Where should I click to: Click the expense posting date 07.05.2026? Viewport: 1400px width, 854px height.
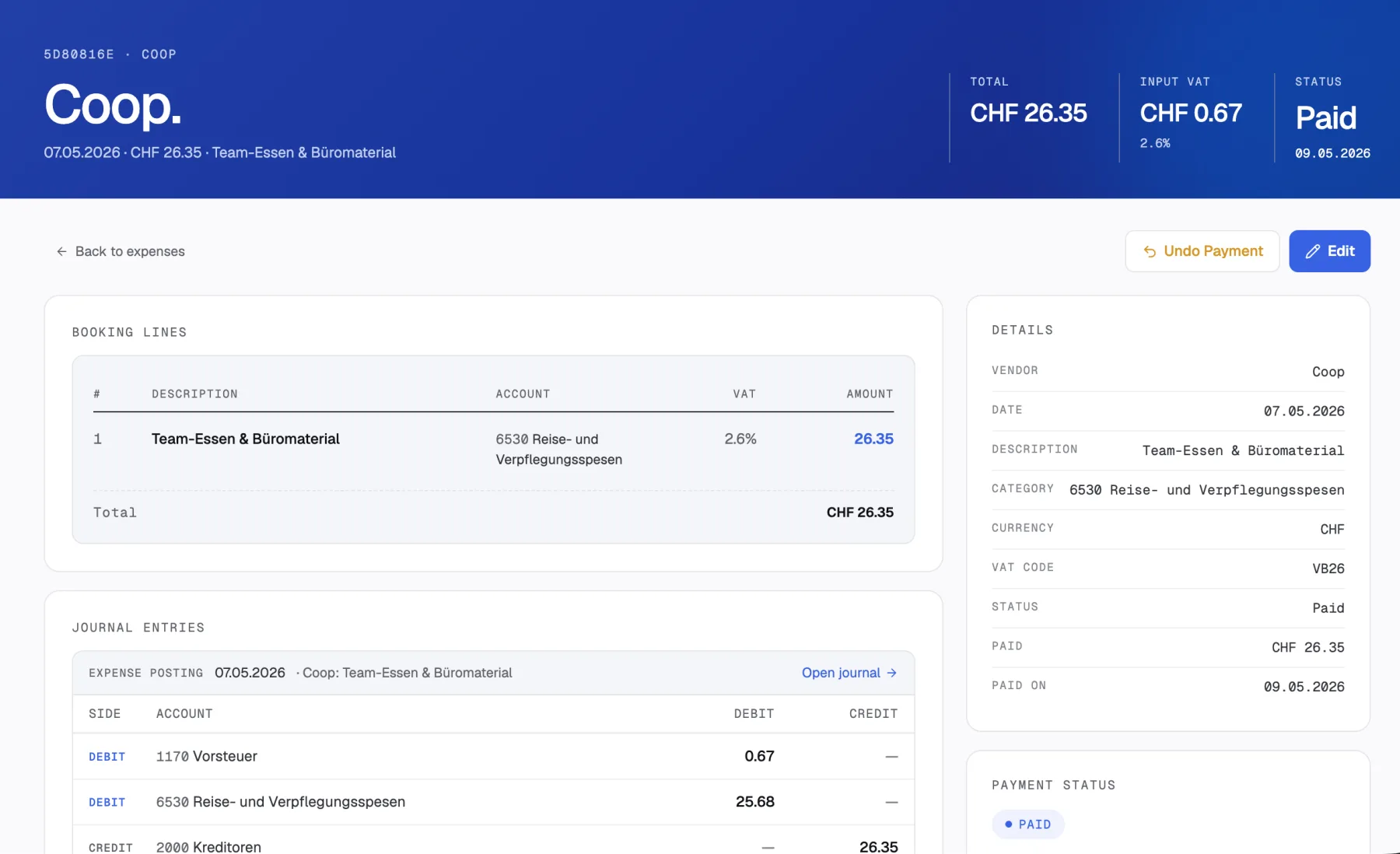(x=250, y=673)
